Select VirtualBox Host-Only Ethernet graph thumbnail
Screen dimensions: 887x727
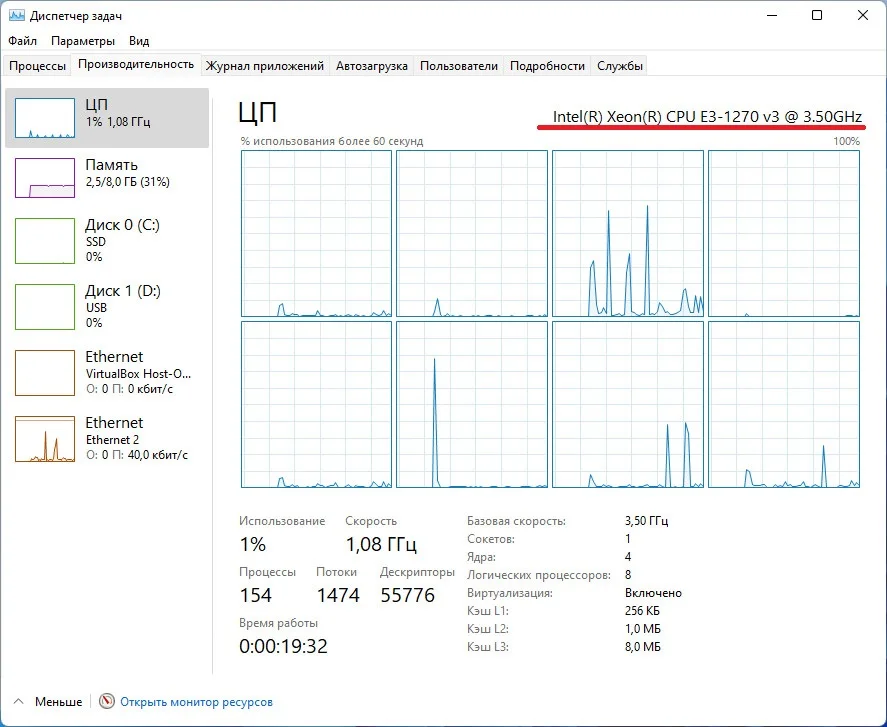click(x=45, y=373)
